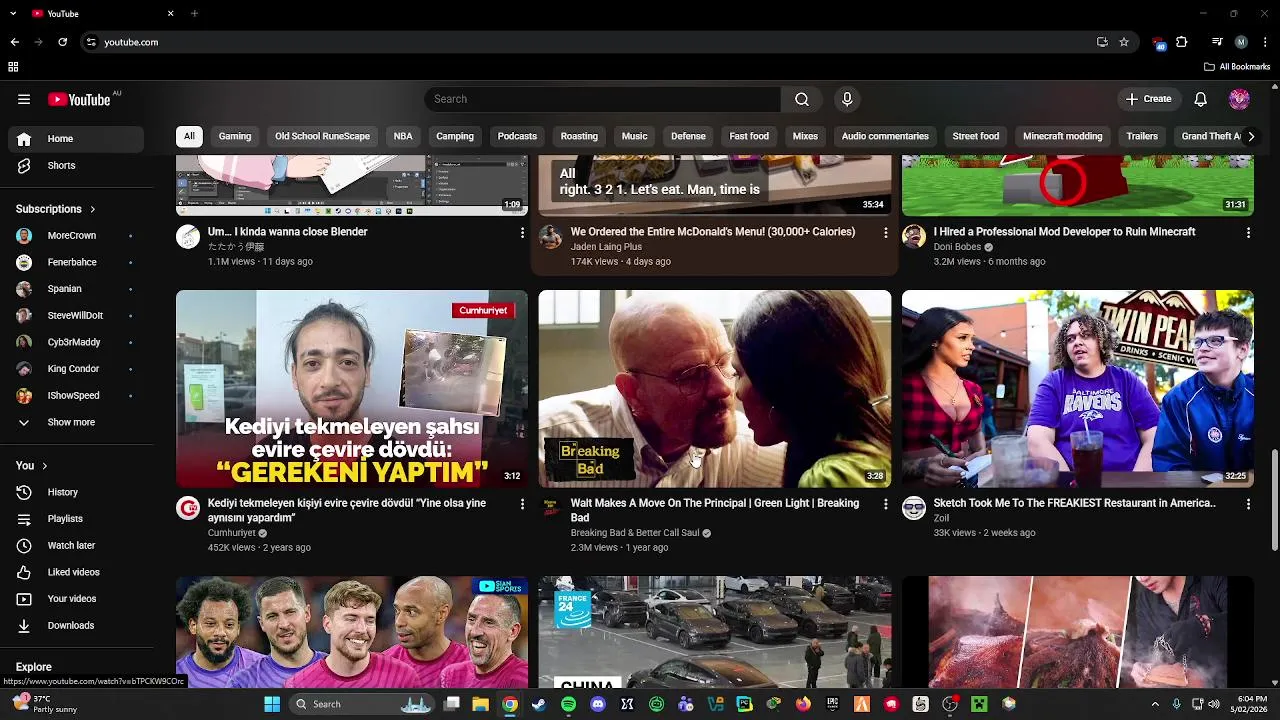1280x720 pixels.
Task: Select the Street food chip
Action: tap(976, 136)
